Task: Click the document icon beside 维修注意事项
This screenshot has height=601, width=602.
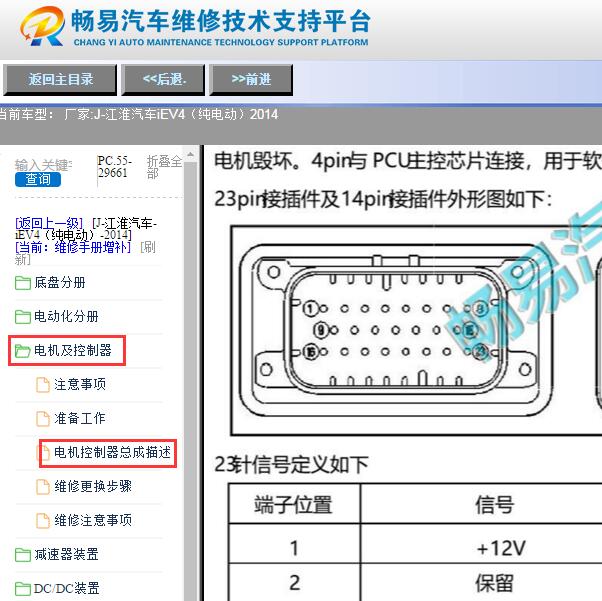Action: tap(43, 521)
